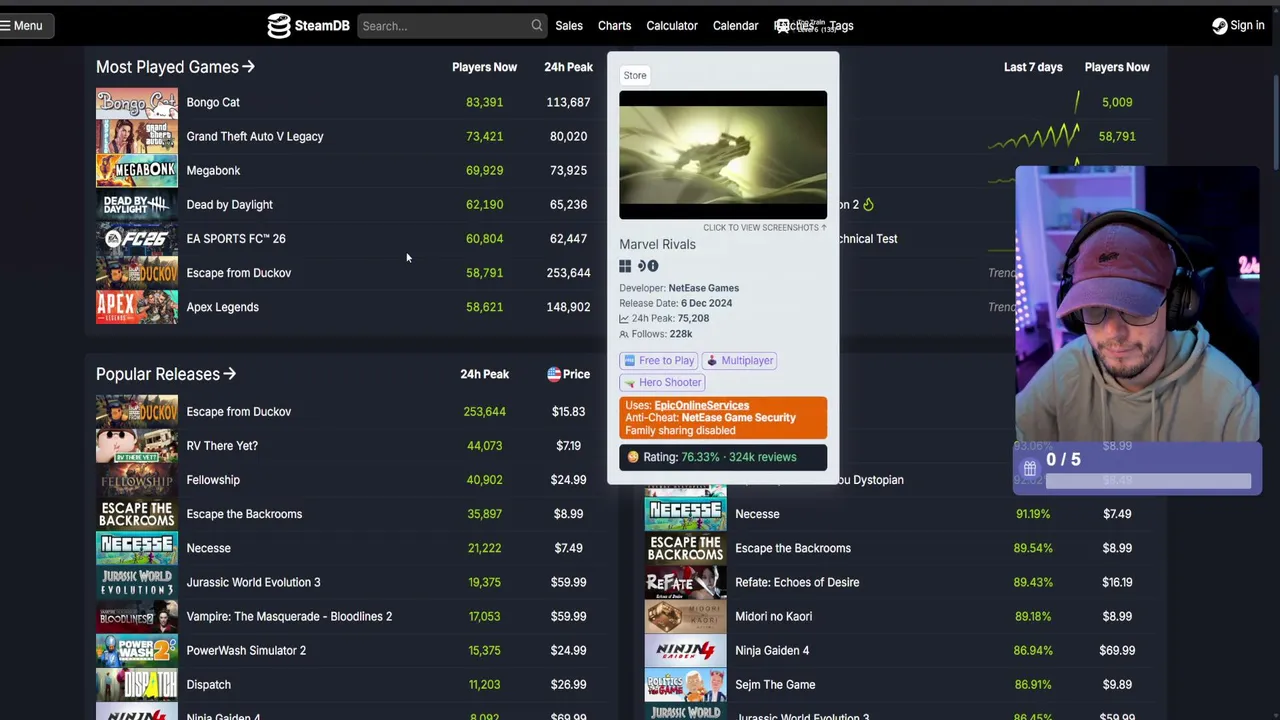
Task: Click the Apex Legends game thumbnail
Action: pos(137,307)
